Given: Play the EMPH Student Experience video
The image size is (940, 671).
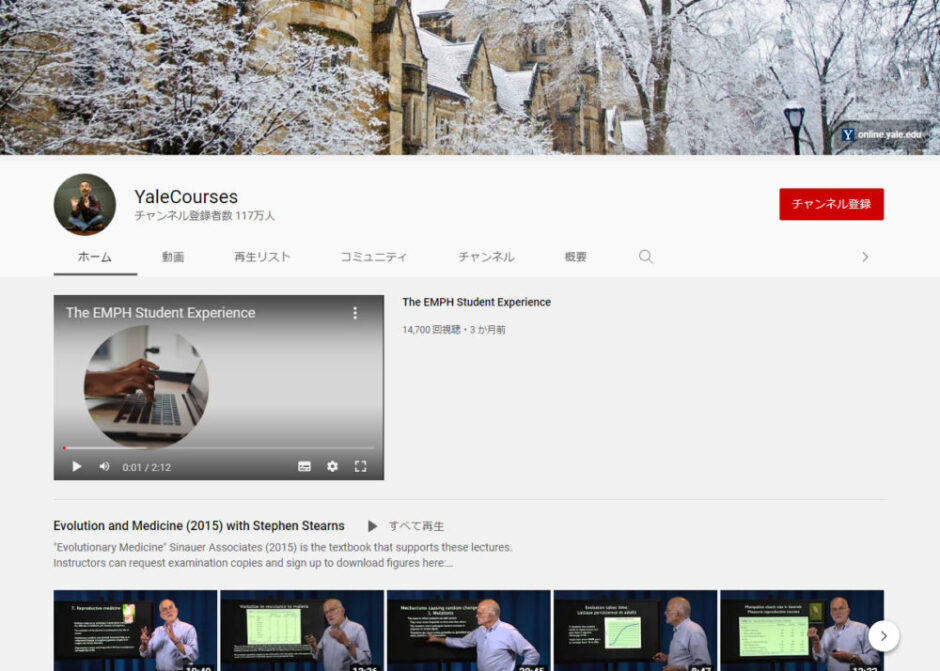Looking at the screenshot, I should (x=77, y=467).
